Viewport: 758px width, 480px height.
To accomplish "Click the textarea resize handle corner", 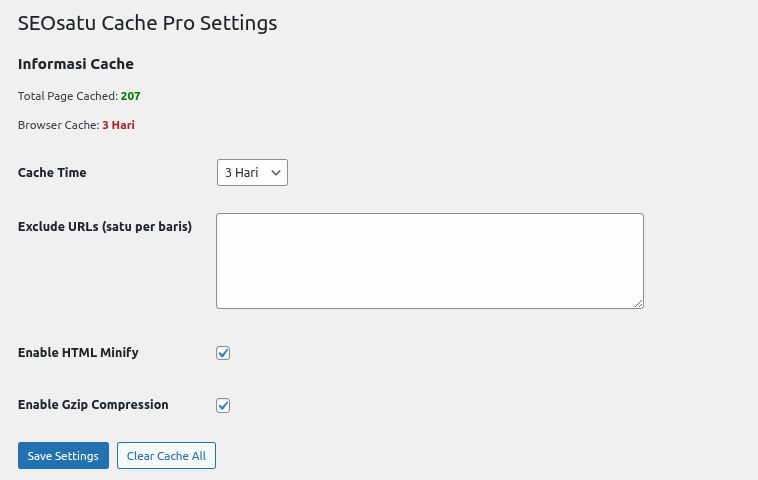I will pyautogui.click(x=637, y=302).
